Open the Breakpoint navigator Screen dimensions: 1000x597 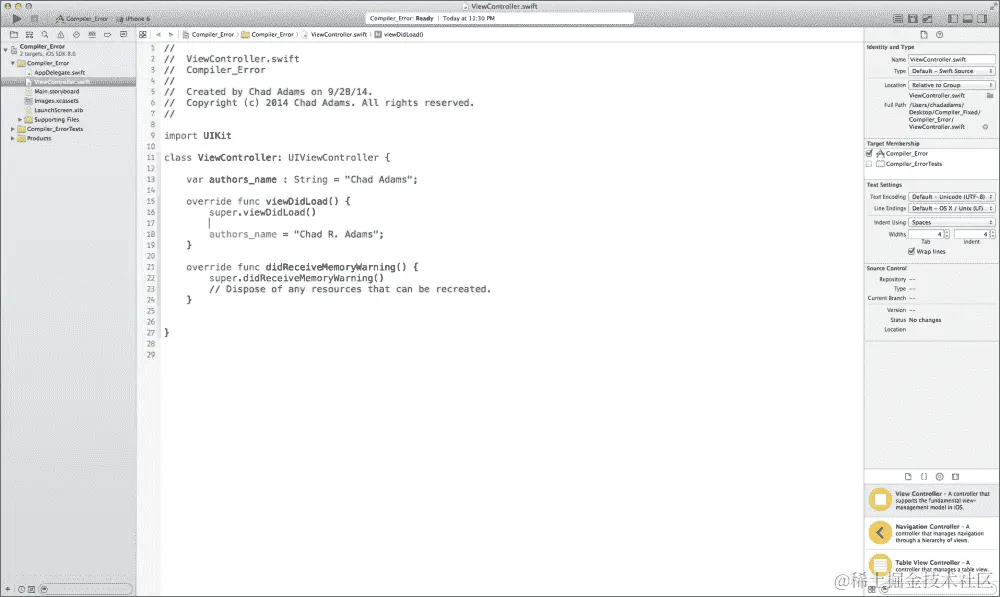pyautogui.click(x=108, y=34)
